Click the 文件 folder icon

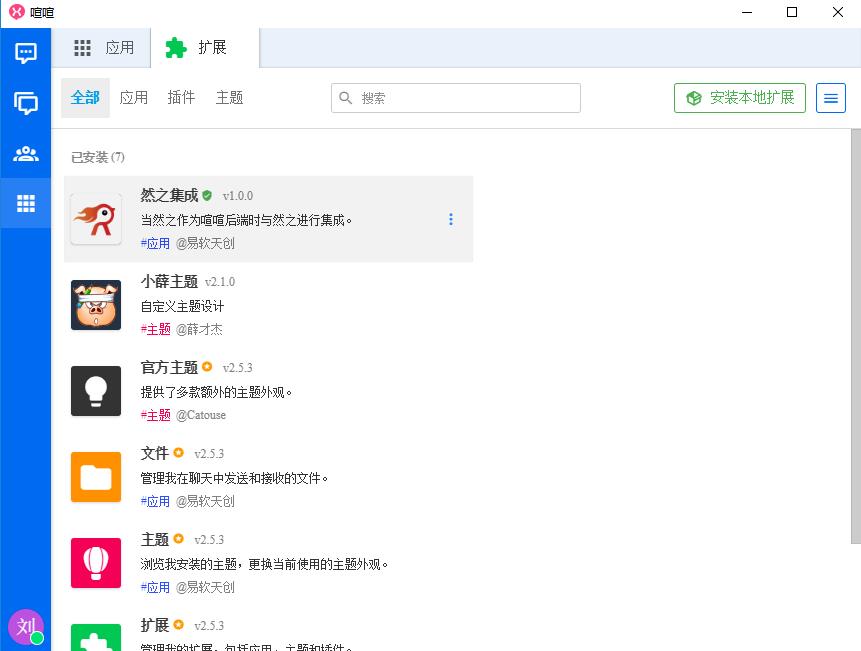point(96,477)
